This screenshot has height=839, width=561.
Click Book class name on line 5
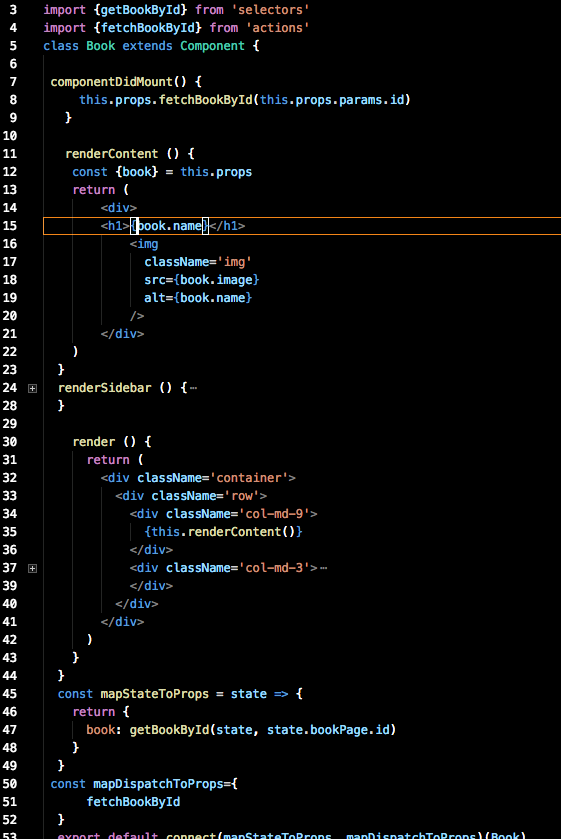[101, 46]
